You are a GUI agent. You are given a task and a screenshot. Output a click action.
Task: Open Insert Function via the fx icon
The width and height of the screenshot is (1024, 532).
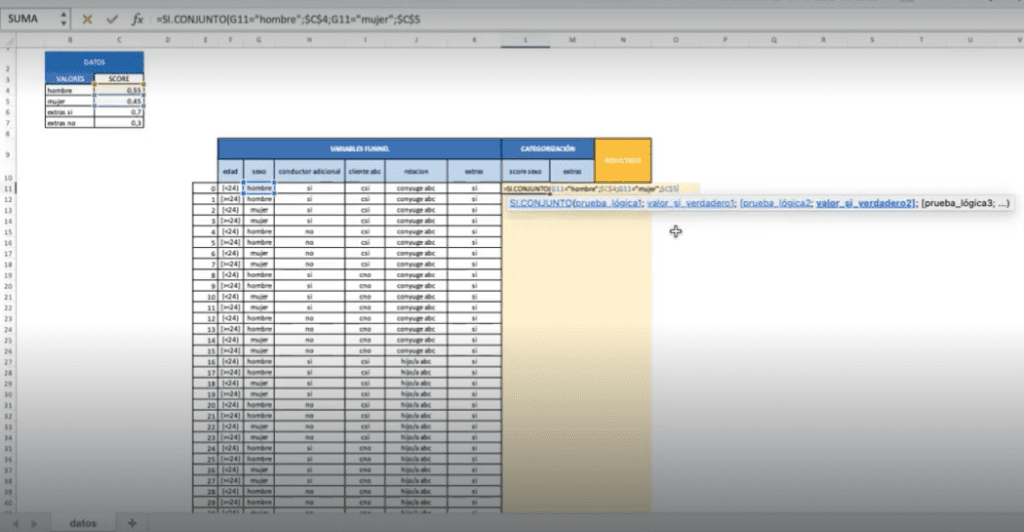point(137,20)
